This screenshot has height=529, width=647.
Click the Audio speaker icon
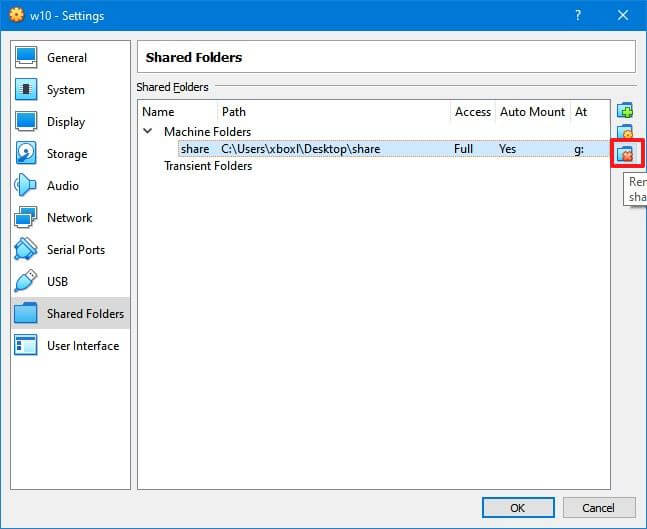[25, 185]
